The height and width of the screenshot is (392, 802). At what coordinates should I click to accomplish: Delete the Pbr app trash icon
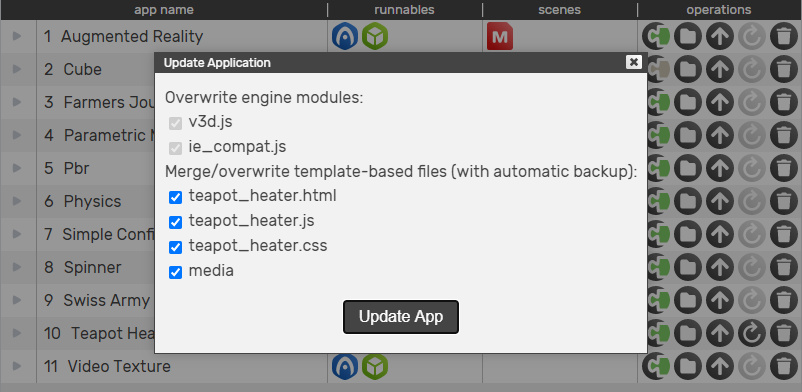click(784, 168)
